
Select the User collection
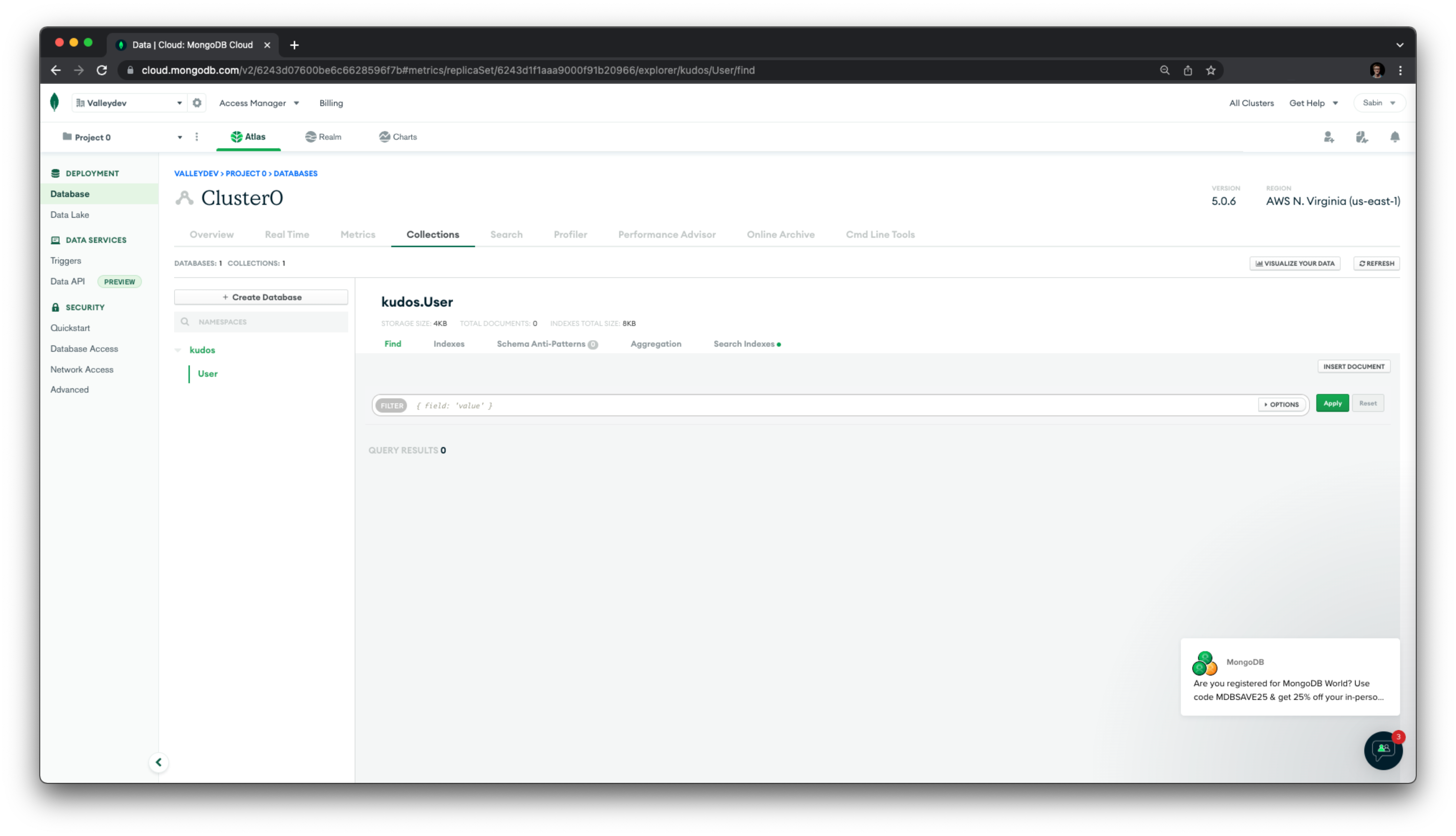point(207,374)
